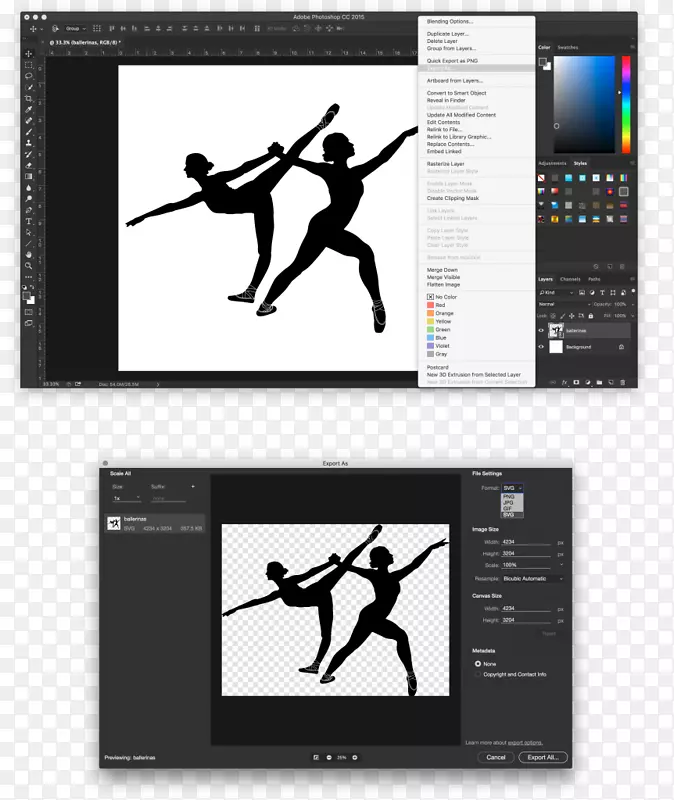
Task: Toggle the lock all padlock icon
Action: click(591, 316)
